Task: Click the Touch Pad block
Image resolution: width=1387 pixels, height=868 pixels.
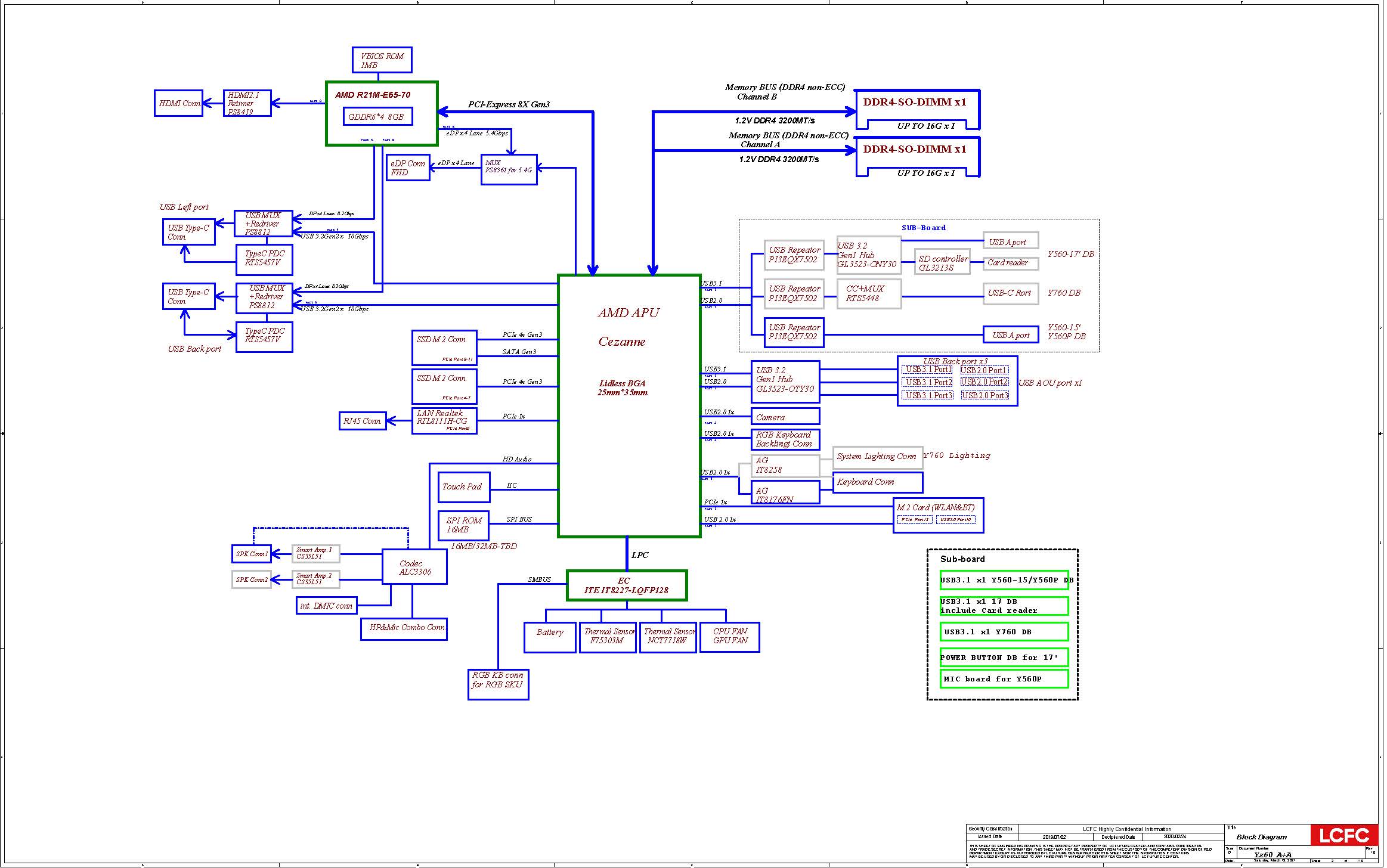Action: 463,487
